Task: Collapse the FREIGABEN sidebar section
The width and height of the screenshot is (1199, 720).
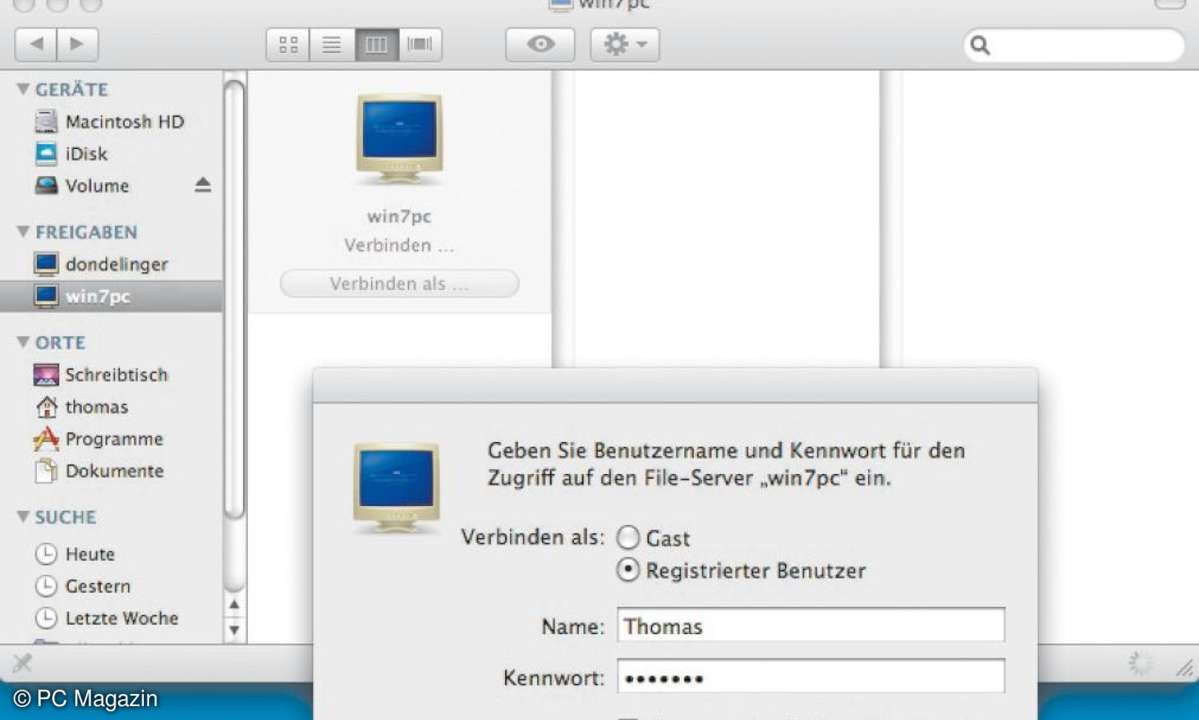Action: coord(23,231)
